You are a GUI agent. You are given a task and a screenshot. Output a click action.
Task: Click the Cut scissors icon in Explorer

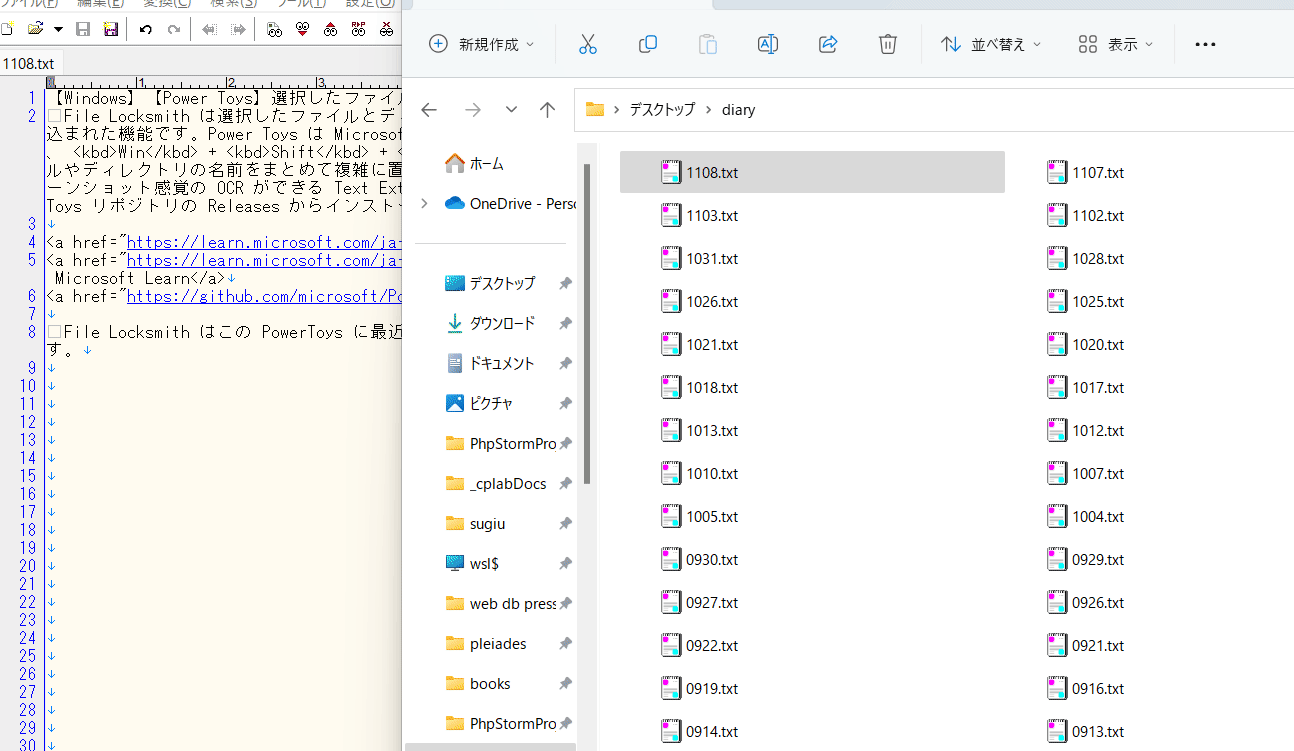tap(587, 44)
